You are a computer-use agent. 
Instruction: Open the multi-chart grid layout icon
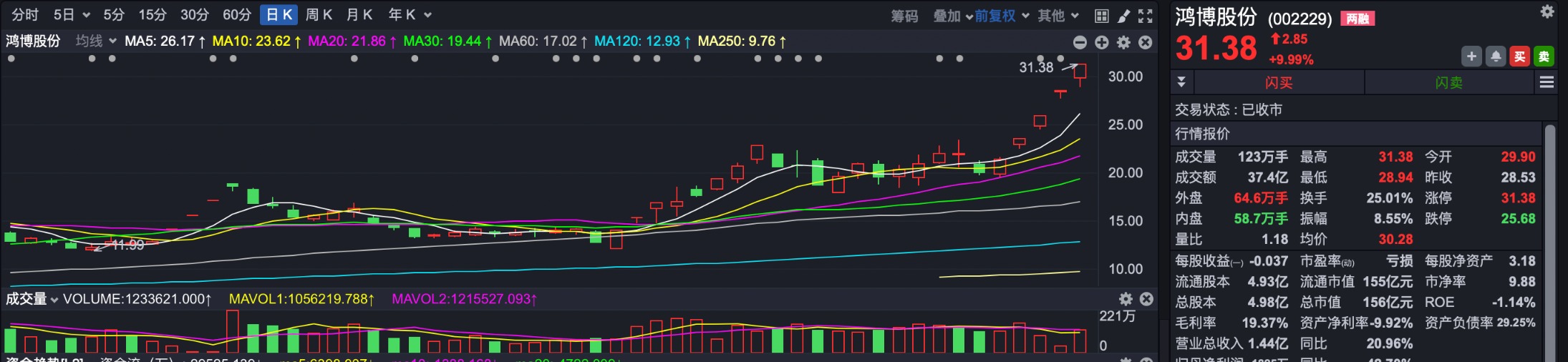click(1101, 16)
